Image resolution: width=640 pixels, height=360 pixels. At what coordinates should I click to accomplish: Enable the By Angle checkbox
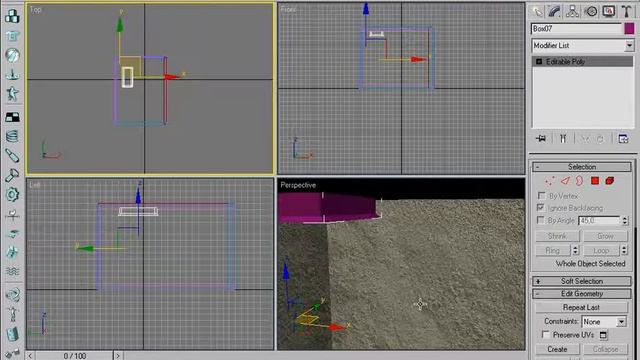click(540, 220)
